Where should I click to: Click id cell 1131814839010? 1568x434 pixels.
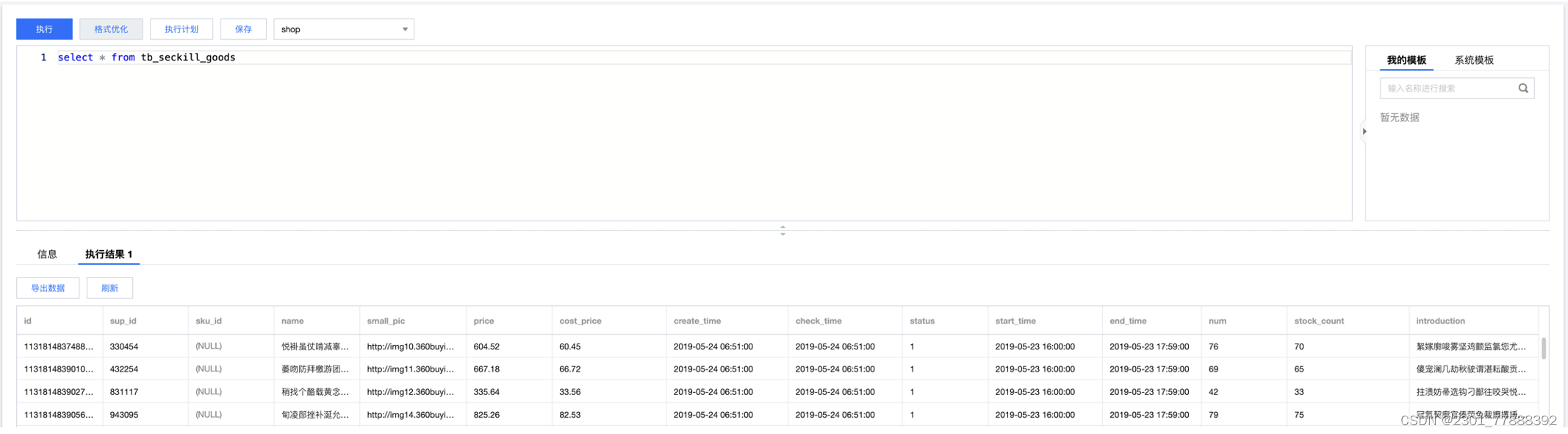click(60, 369)
